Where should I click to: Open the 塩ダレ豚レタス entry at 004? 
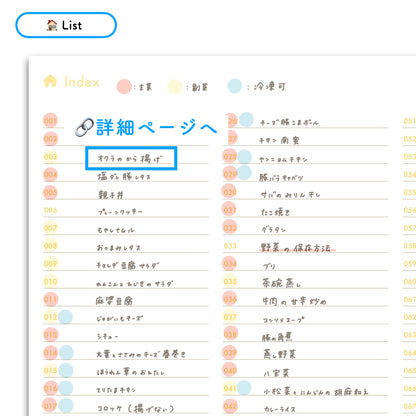tap(124, 176)
